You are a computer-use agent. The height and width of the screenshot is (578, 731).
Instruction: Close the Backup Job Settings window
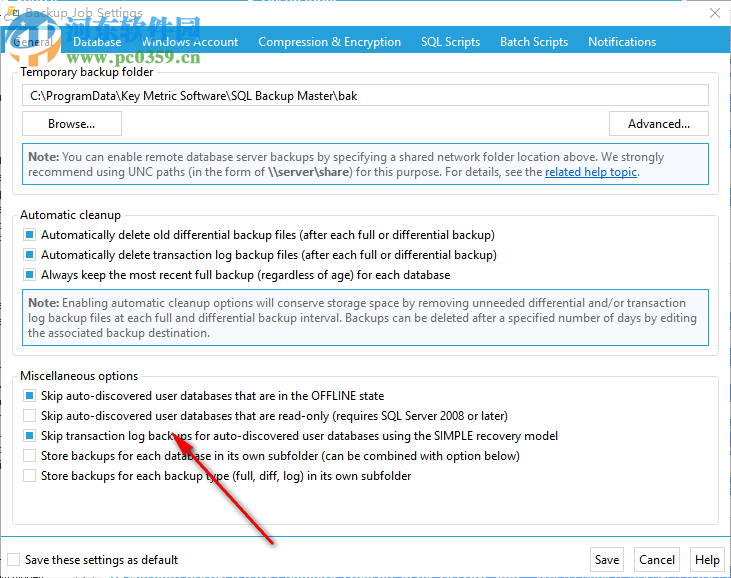pos(715,13)
